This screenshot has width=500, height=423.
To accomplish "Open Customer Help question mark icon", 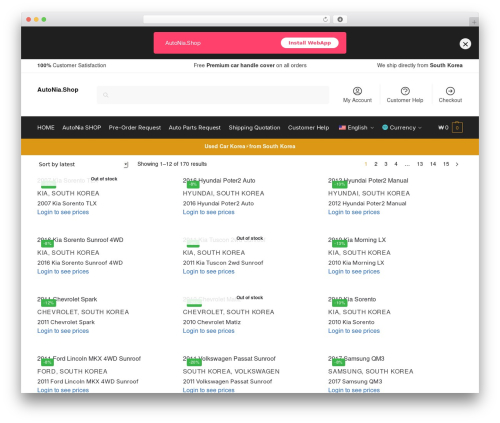I will 405,91.
